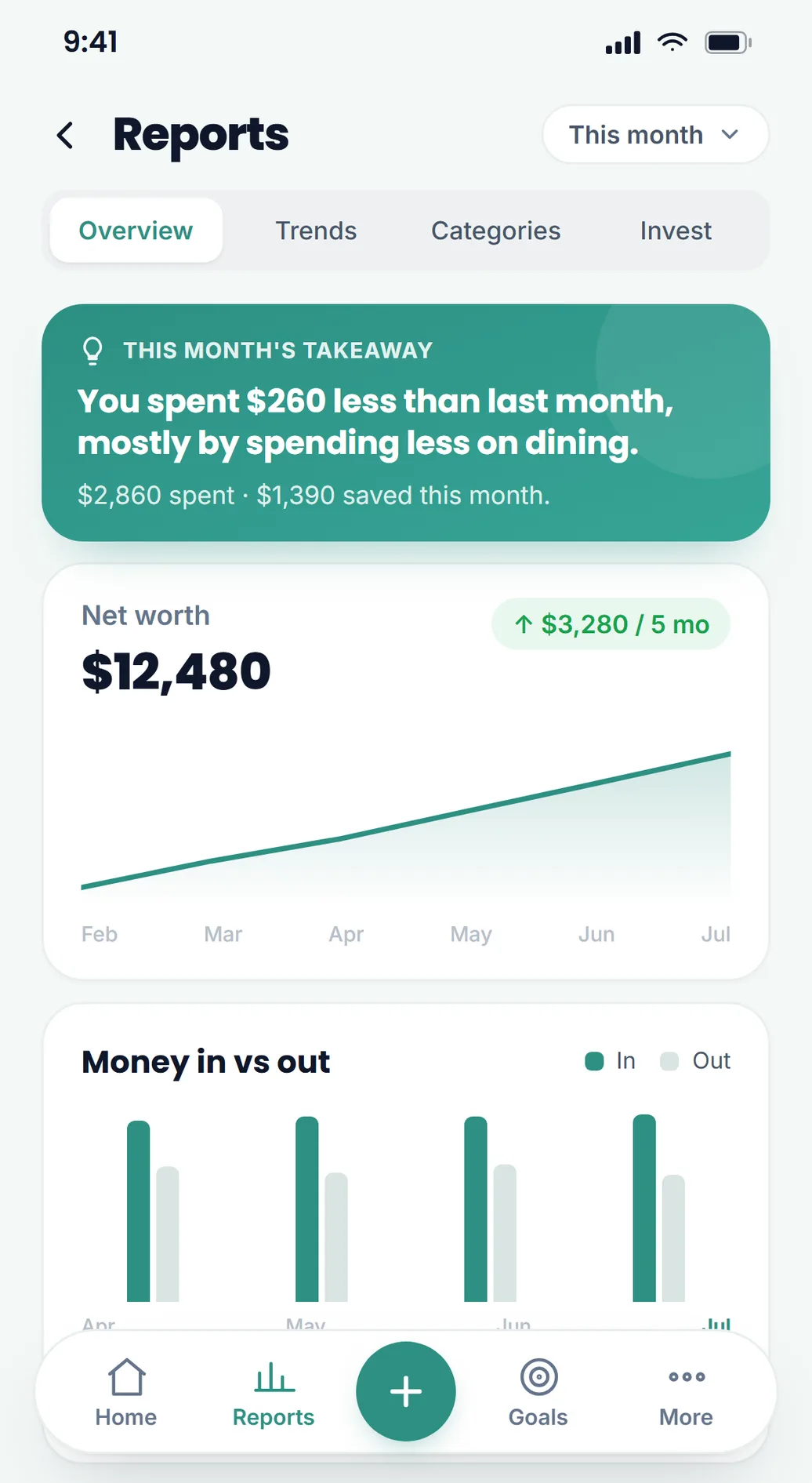Screen dimensions: 812x1483
Task: Select the Reports bar chart icon
Action: [274, 1377]
